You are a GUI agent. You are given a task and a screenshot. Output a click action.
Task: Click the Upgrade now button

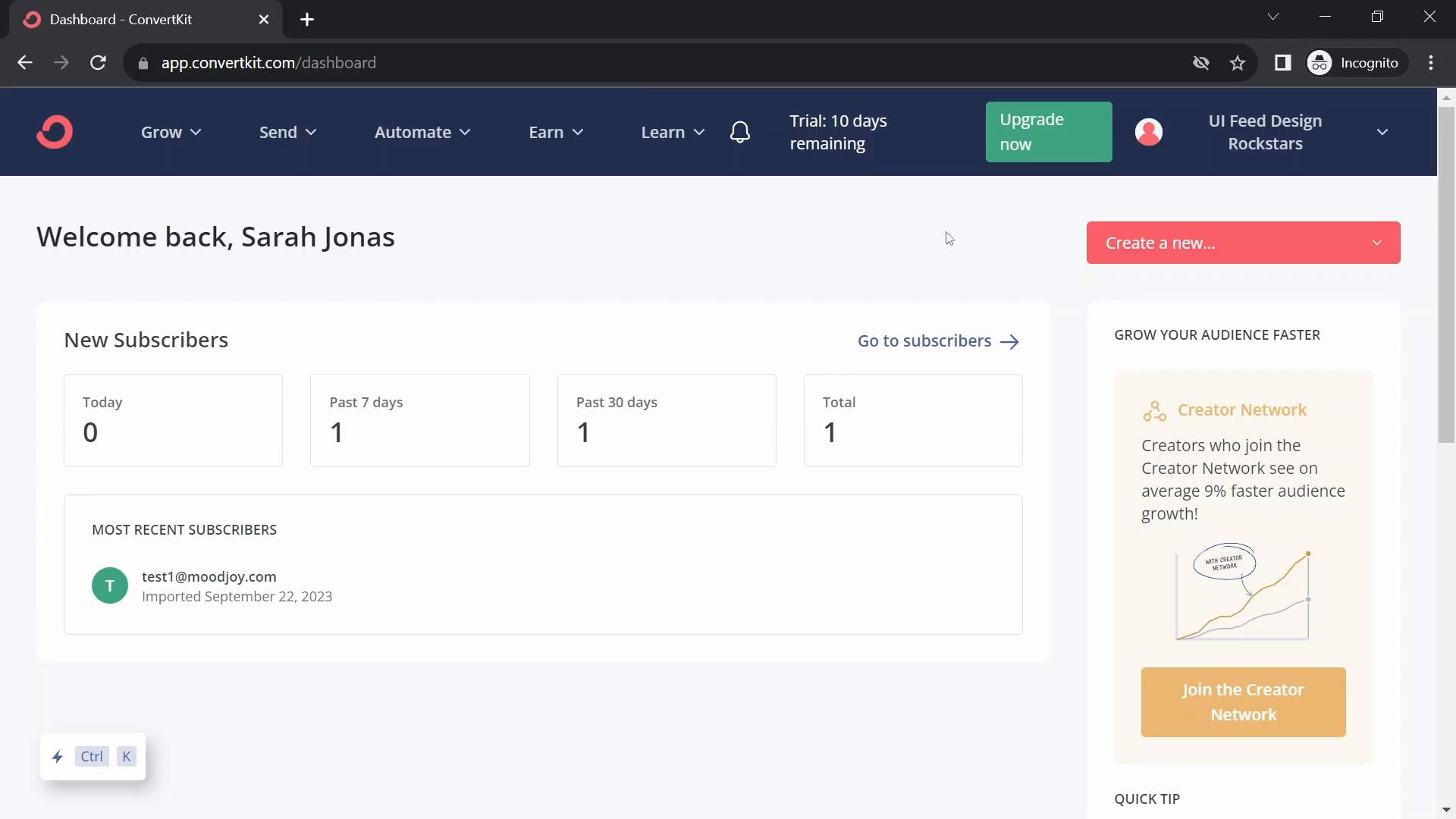point(1048,131)
